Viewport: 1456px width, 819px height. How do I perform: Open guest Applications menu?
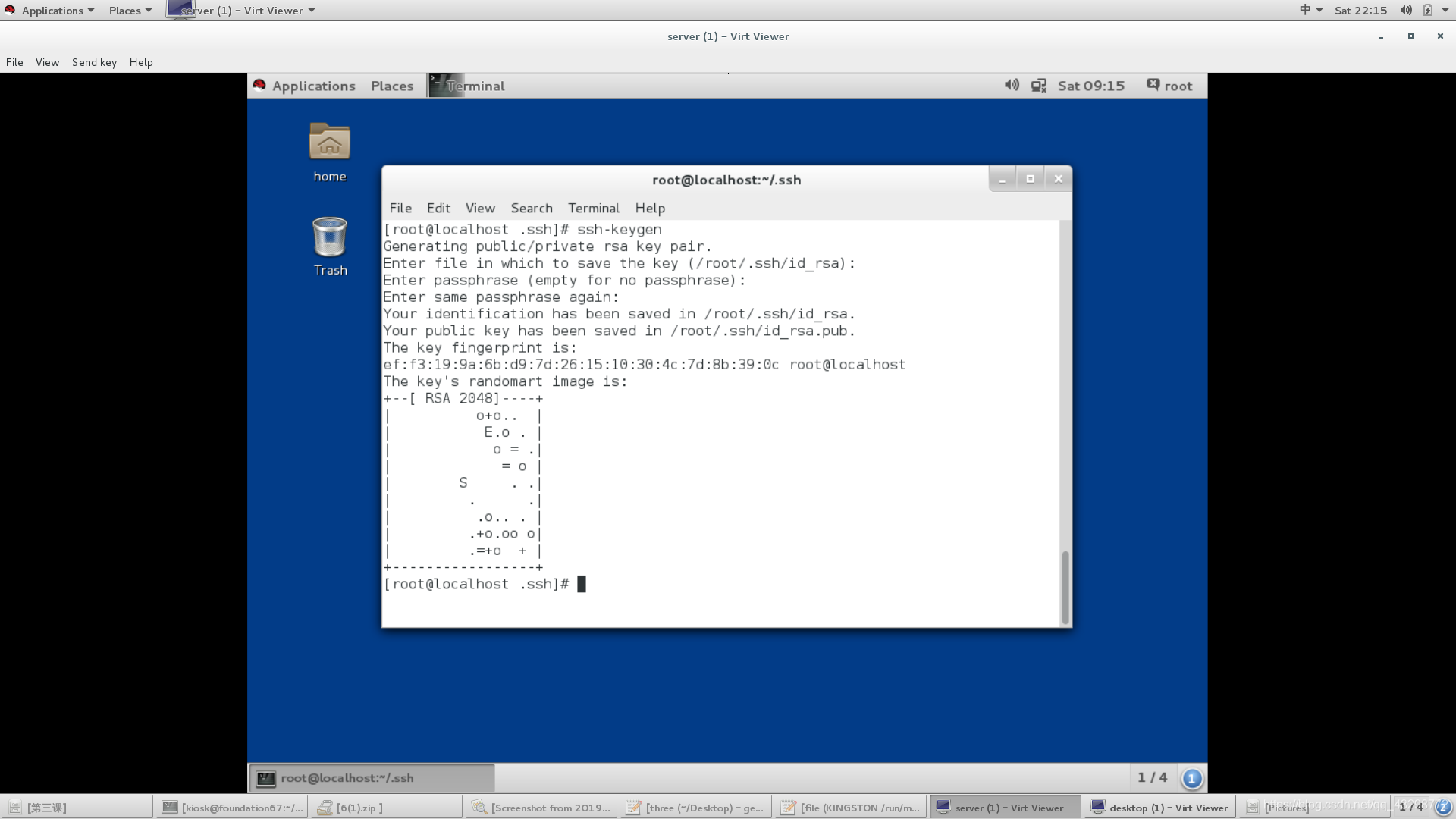click(x=313, y=86)
